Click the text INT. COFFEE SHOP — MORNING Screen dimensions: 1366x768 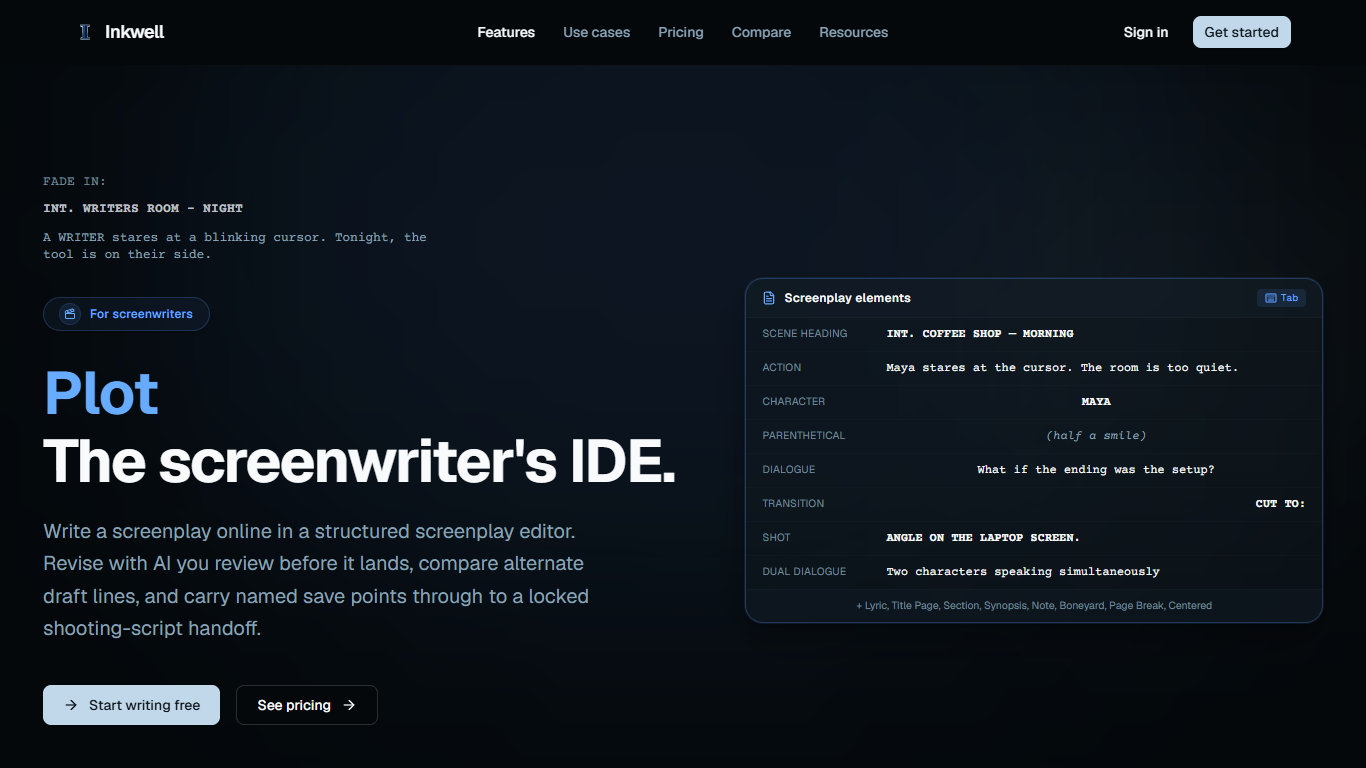(x=980, y=334)
